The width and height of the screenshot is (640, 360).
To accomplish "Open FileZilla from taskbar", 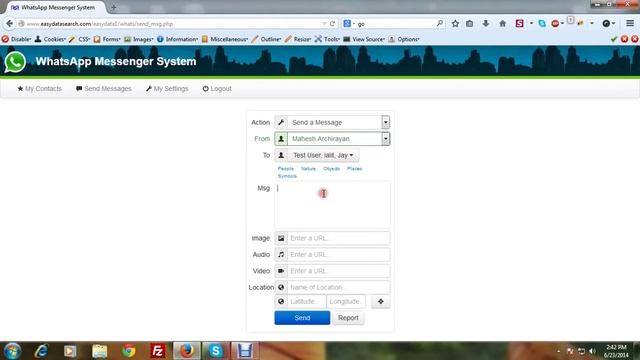I will pos(158,351).
